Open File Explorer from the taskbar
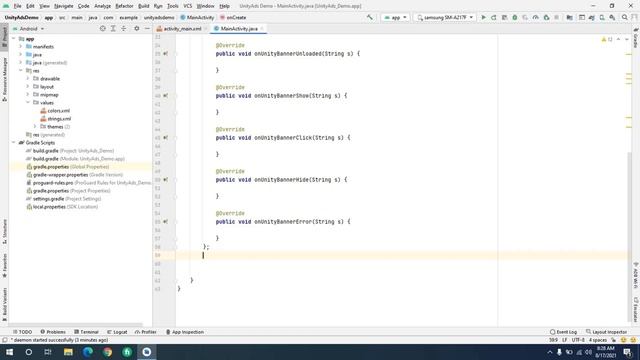 tap(68, 352)
